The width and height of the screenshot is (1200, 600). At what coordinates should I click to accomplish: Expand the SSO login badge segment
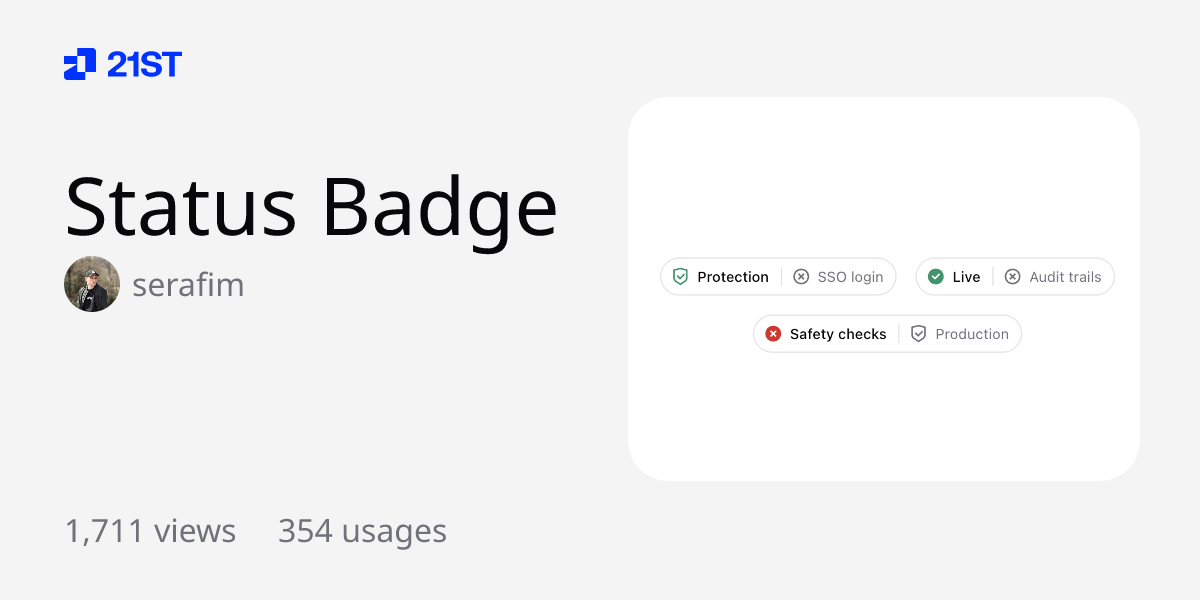(840, 276)
